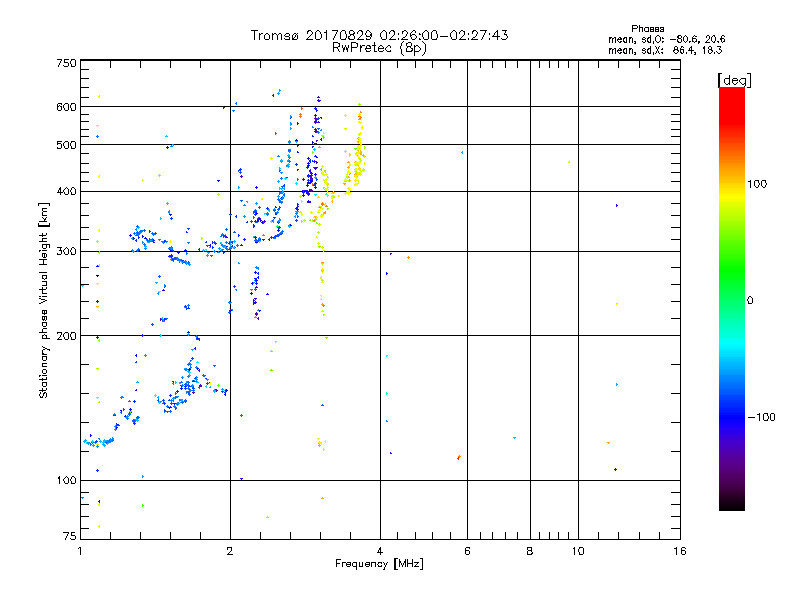Viewport: 800px width, 600px height.
Task: Click the 'Phases' heading at top right
Action: tap(647, 29)
